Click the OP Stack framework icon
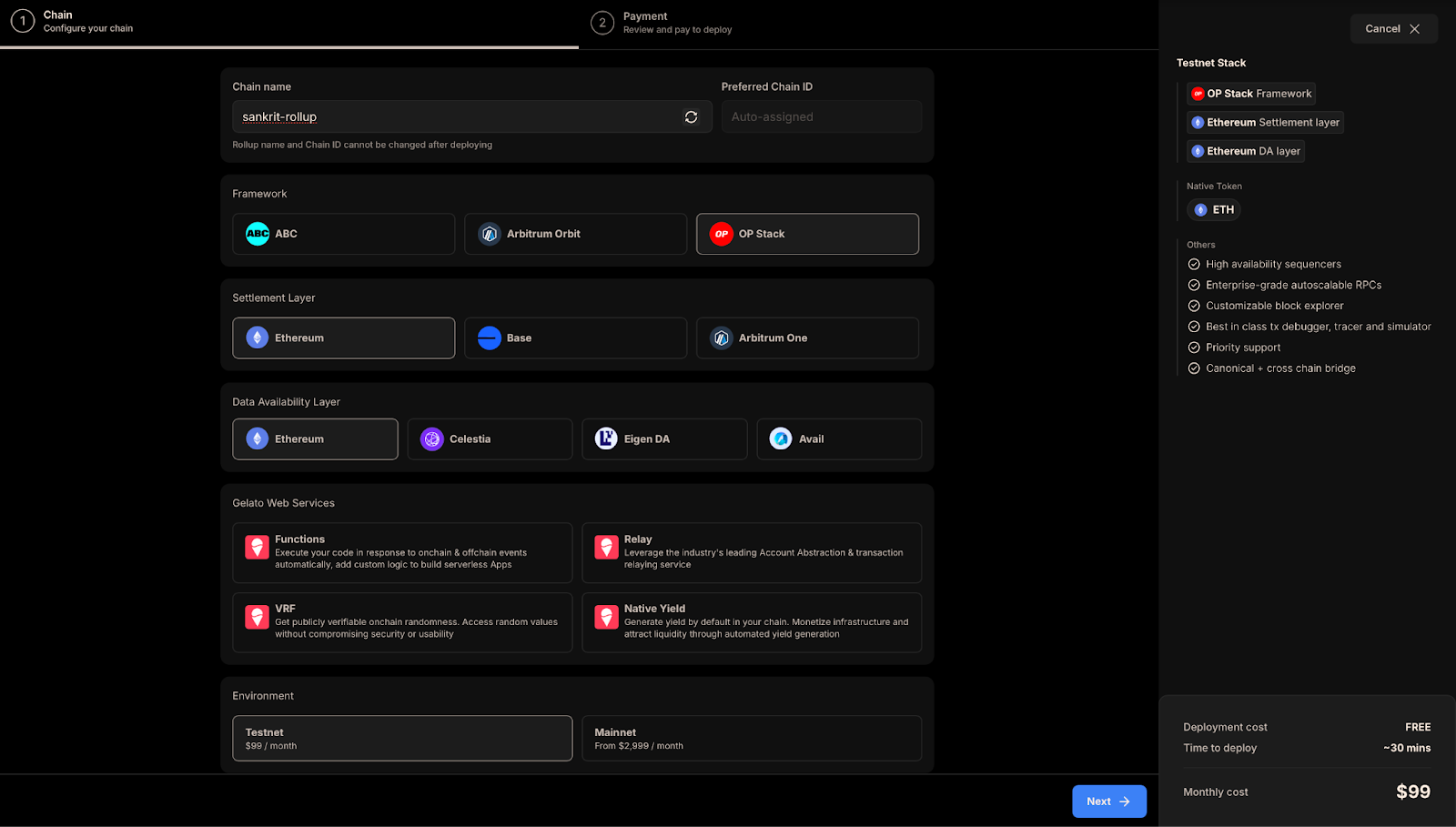This screenshot has height=827, width=1456. tap(721, 234)
